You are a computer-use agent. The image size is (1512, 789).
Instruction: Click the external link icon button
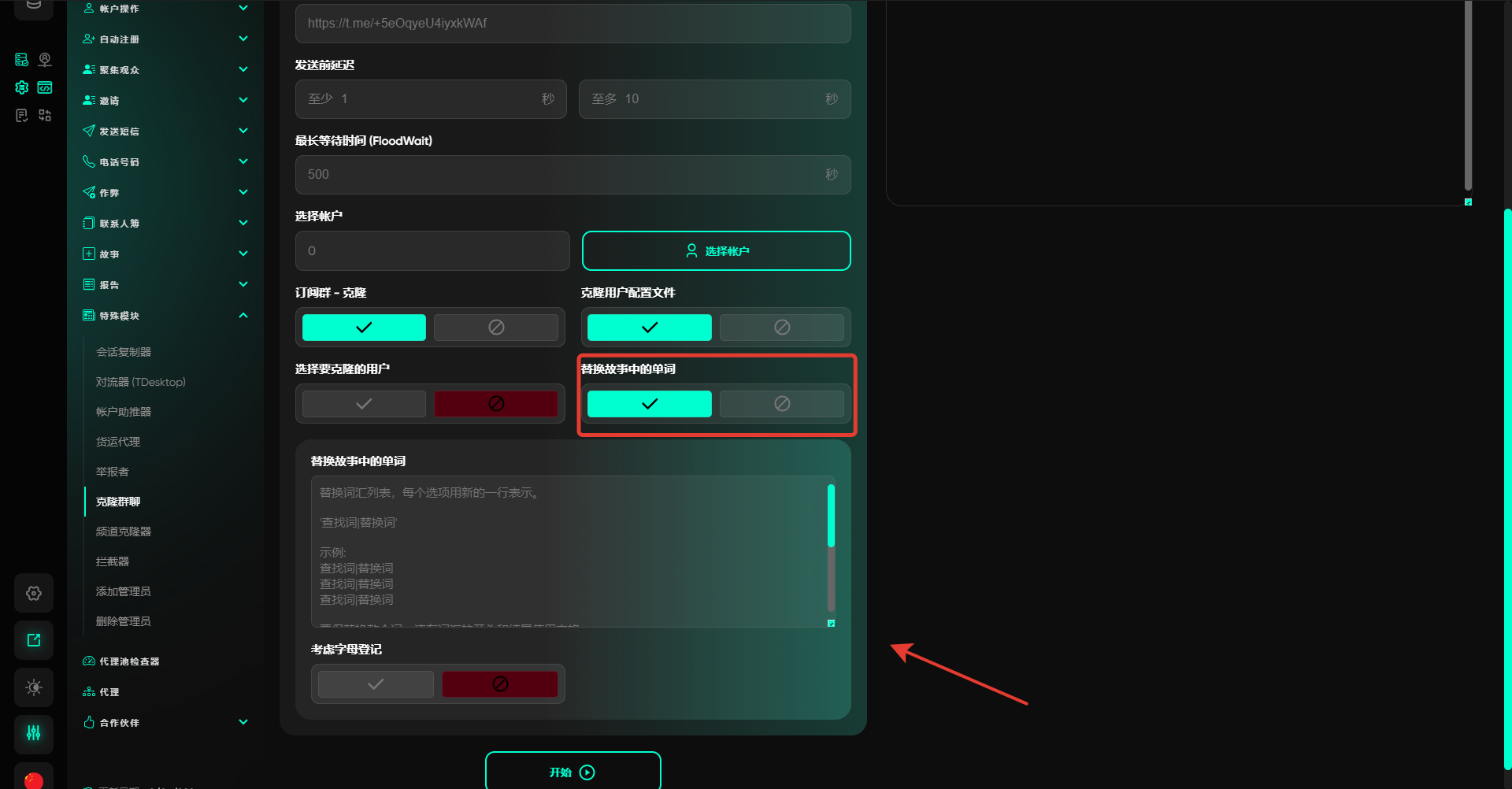point(34,640)
